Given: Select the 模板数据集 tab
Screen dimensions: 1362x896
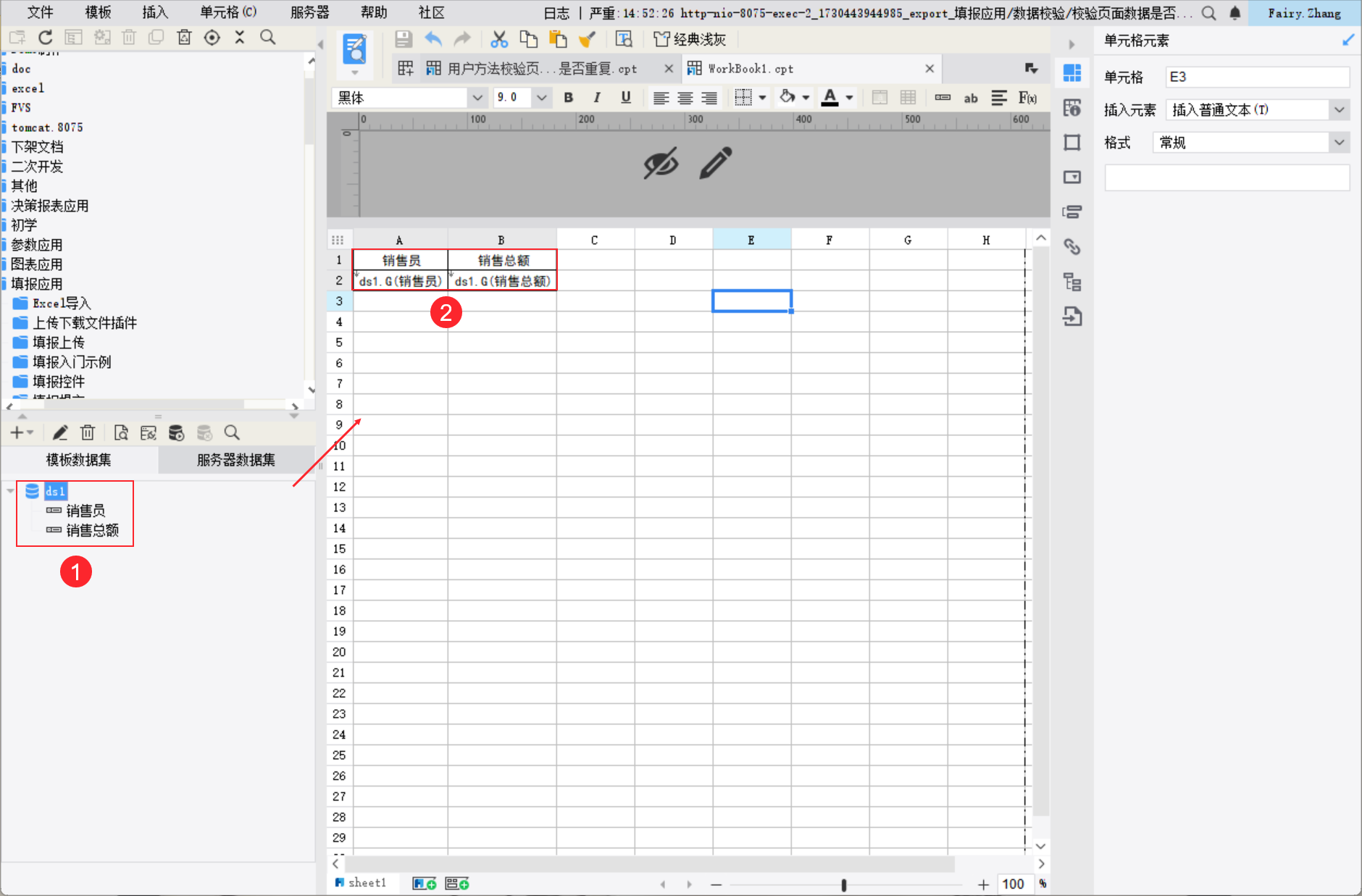Looking at the screenshot, I should point(79,460).
